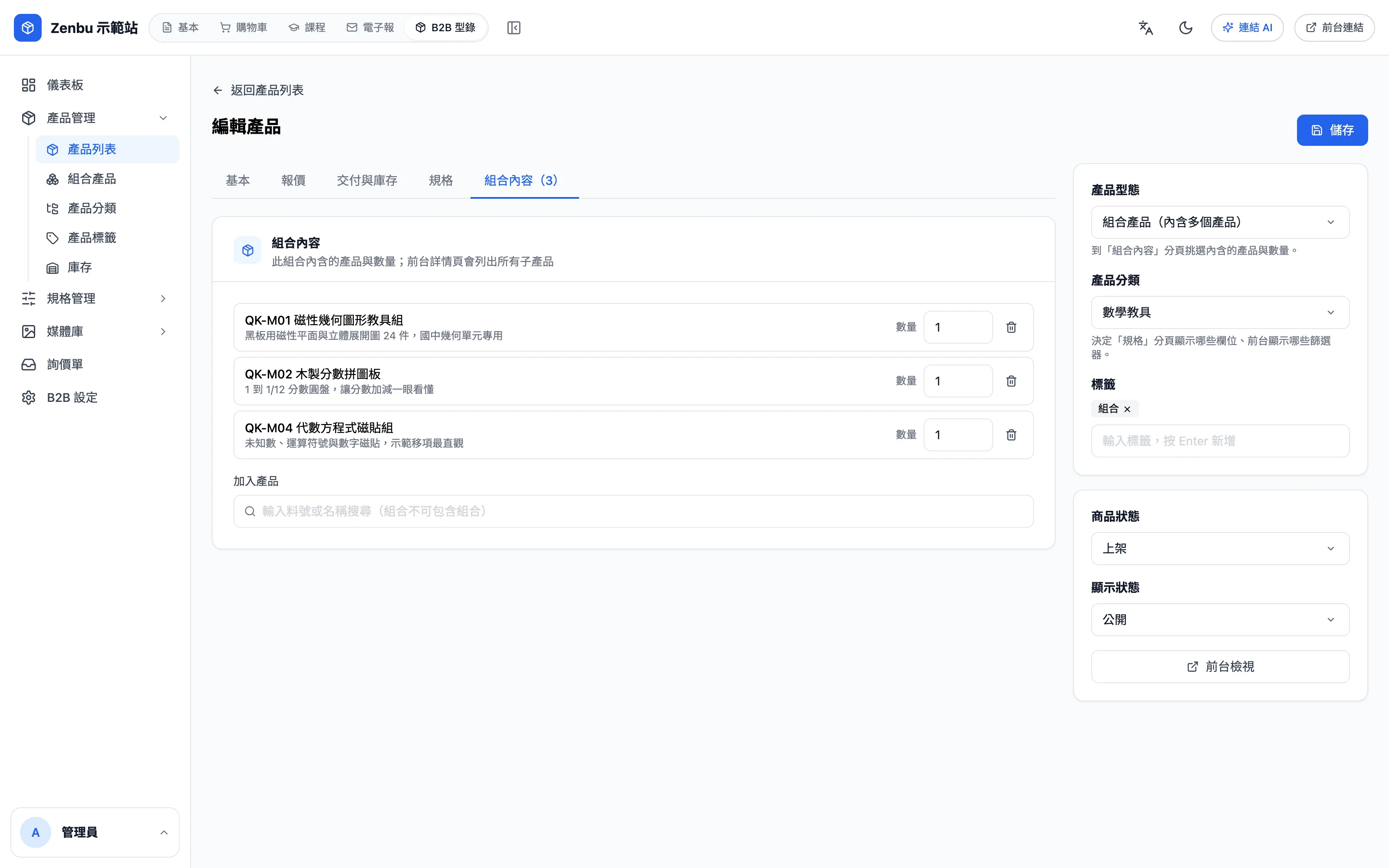
Task: Delete the QK-M02 木製分數拼圖板 row
Action: 1011,381
